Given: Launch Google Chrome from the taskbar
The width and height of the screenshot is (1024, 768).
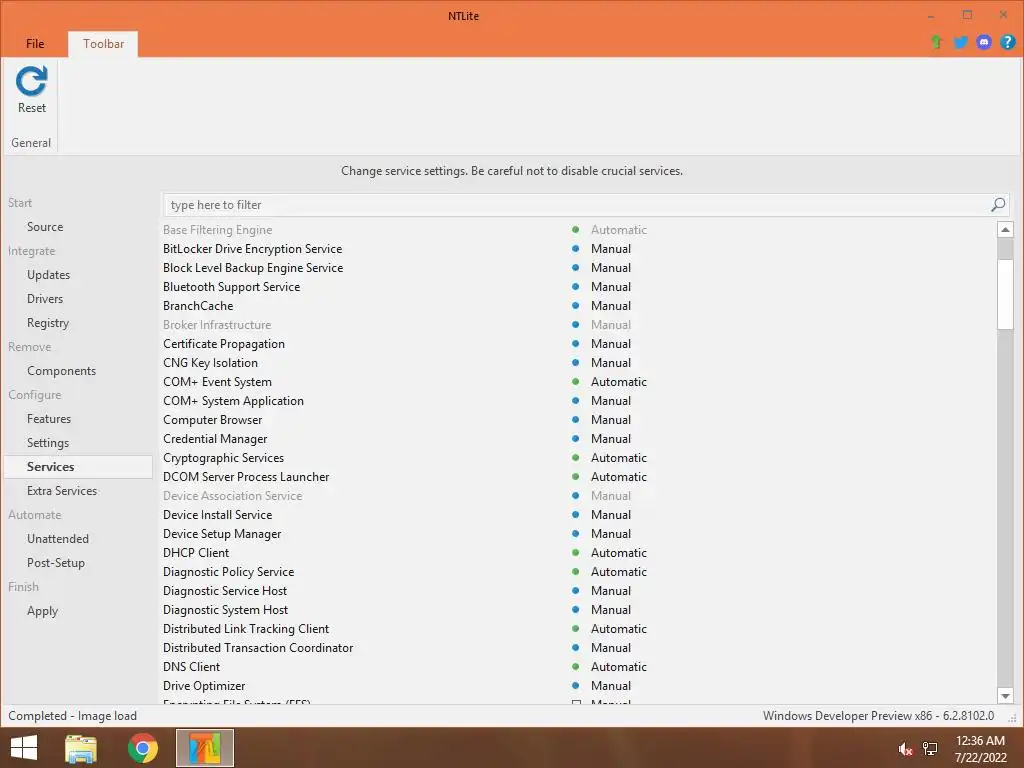Looking at the screenshot, I should [x=142, y=748].
